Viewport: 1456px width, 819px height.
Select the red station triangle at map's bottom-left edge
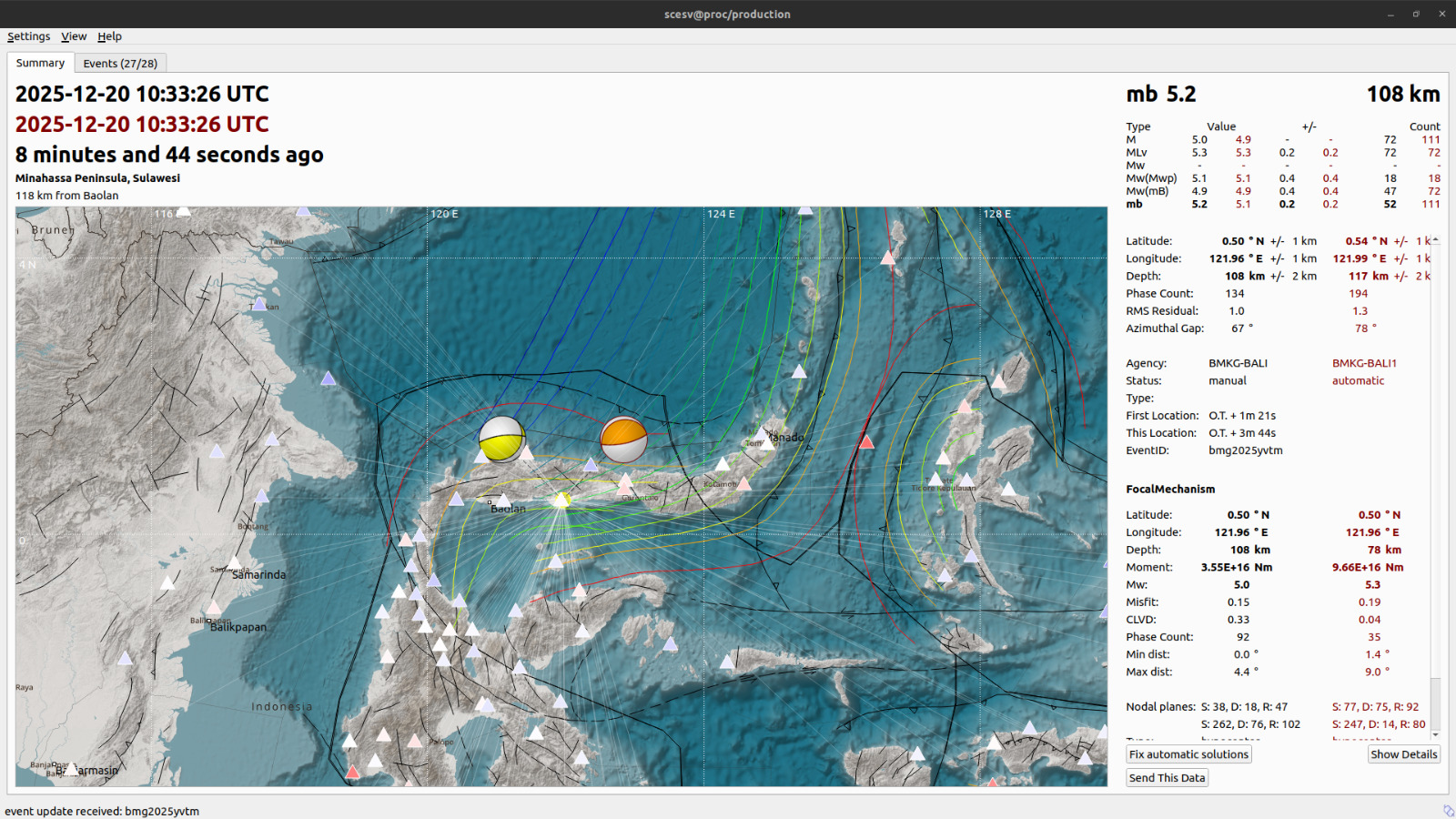352,773
